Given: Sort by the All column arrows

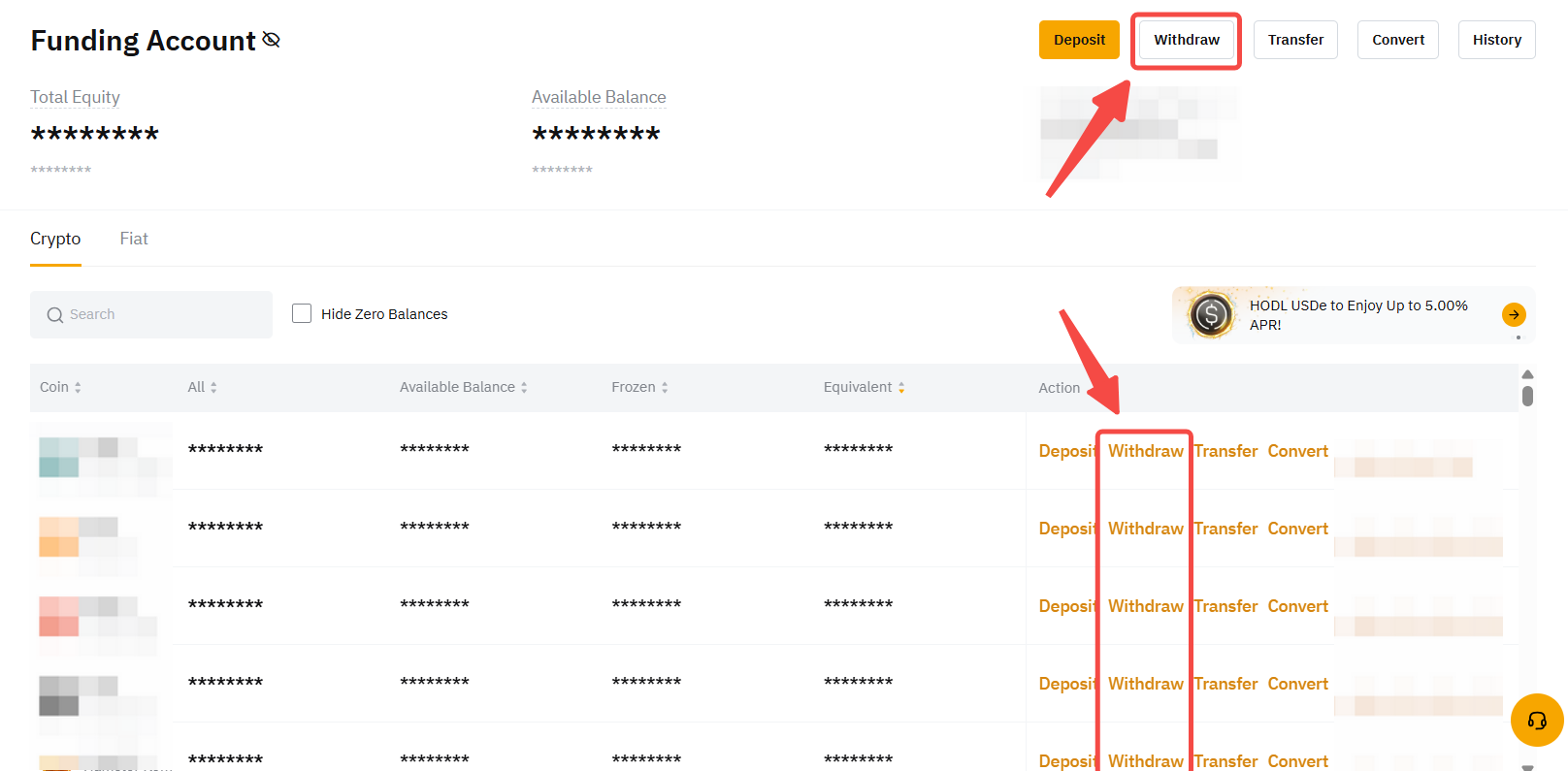Looking at the screenshot, I should tap(213, 388).
